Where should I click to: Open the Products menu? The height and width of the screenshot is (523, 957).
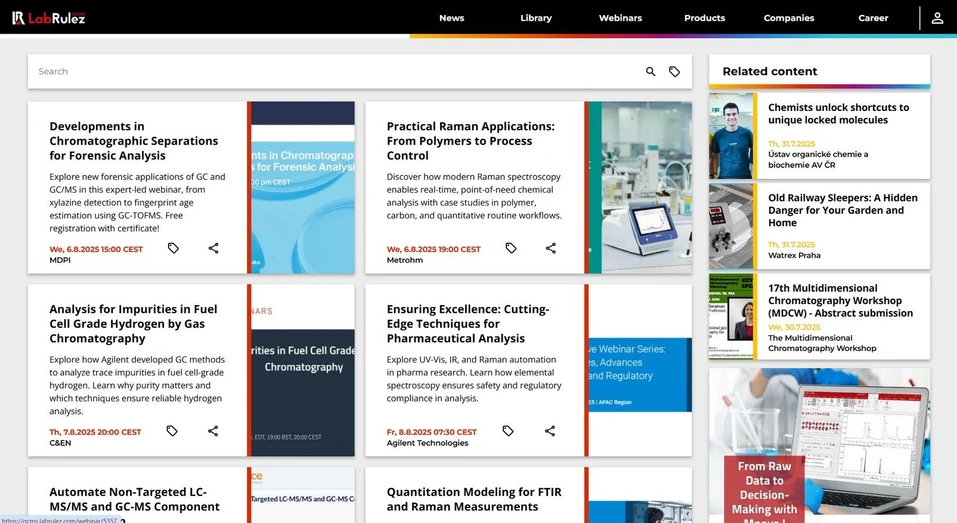704,18
